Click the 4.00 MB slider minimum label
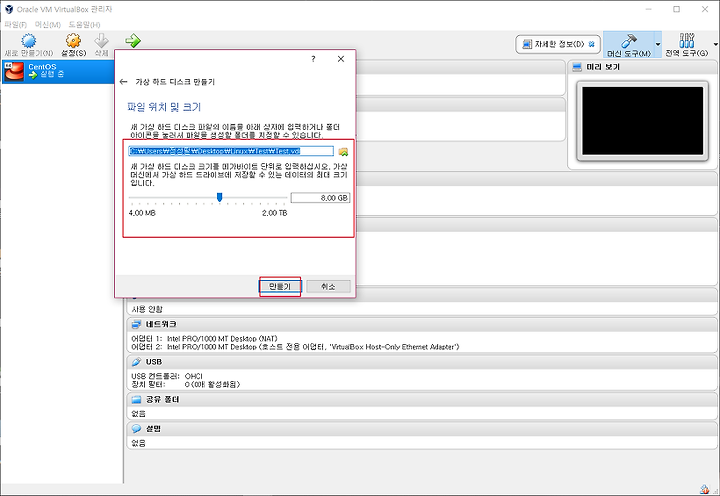Screen dimensions: 720x496 (142, 213)
